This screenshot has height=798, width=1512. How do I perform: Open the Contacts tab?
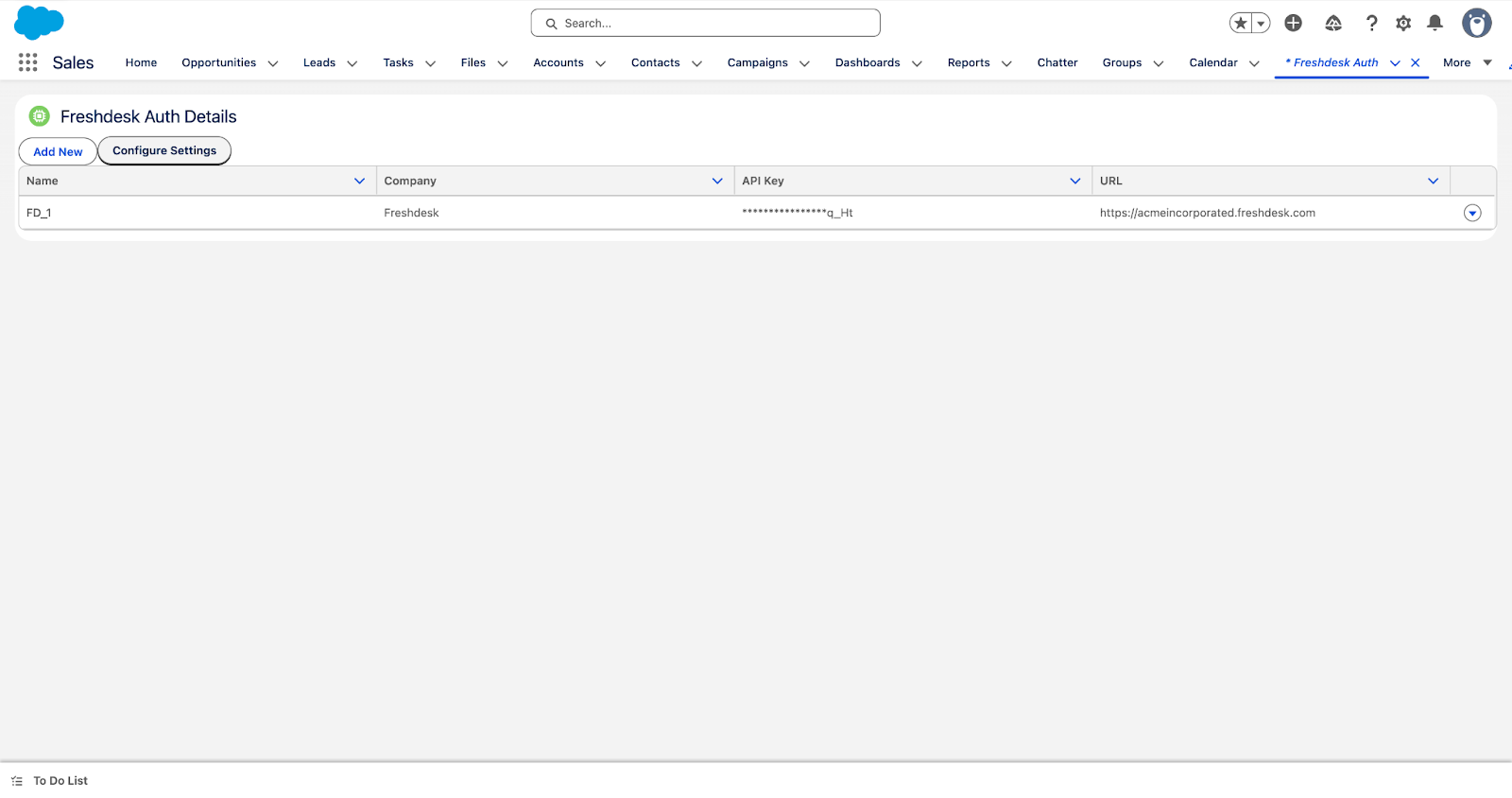coord(655,62)
